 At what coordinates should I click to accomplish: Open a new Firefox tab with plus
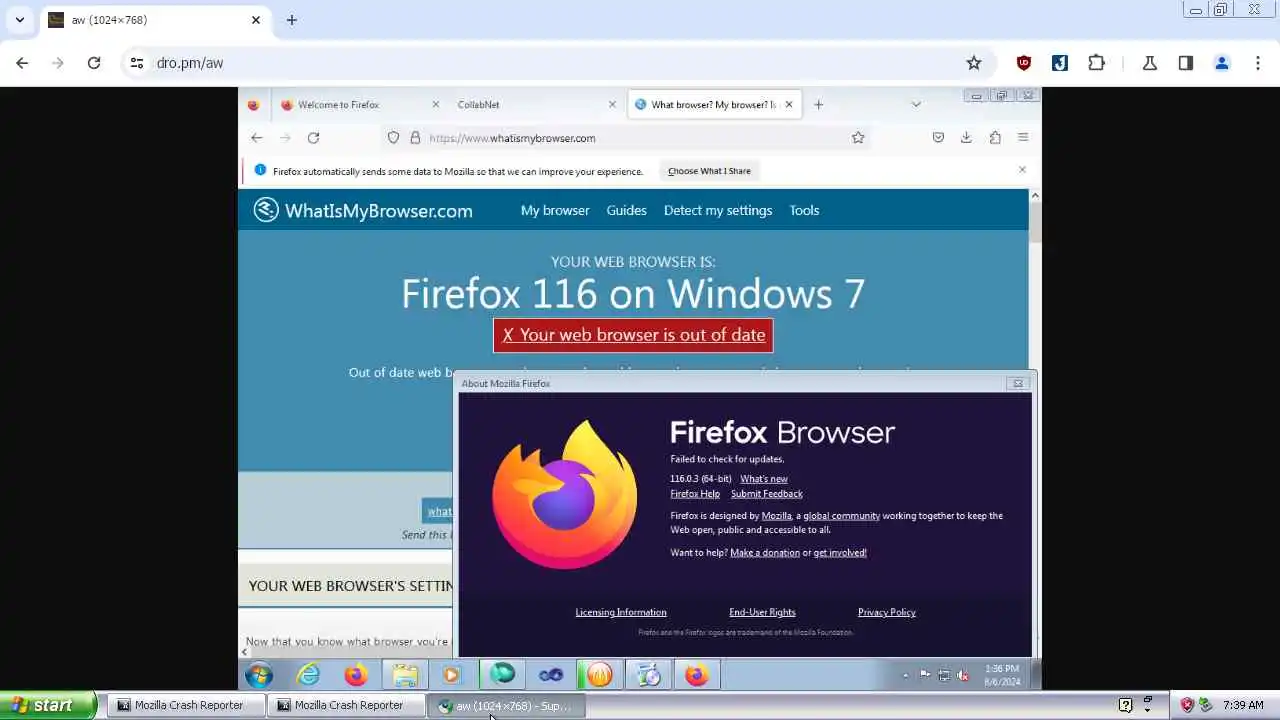[818, 105]
